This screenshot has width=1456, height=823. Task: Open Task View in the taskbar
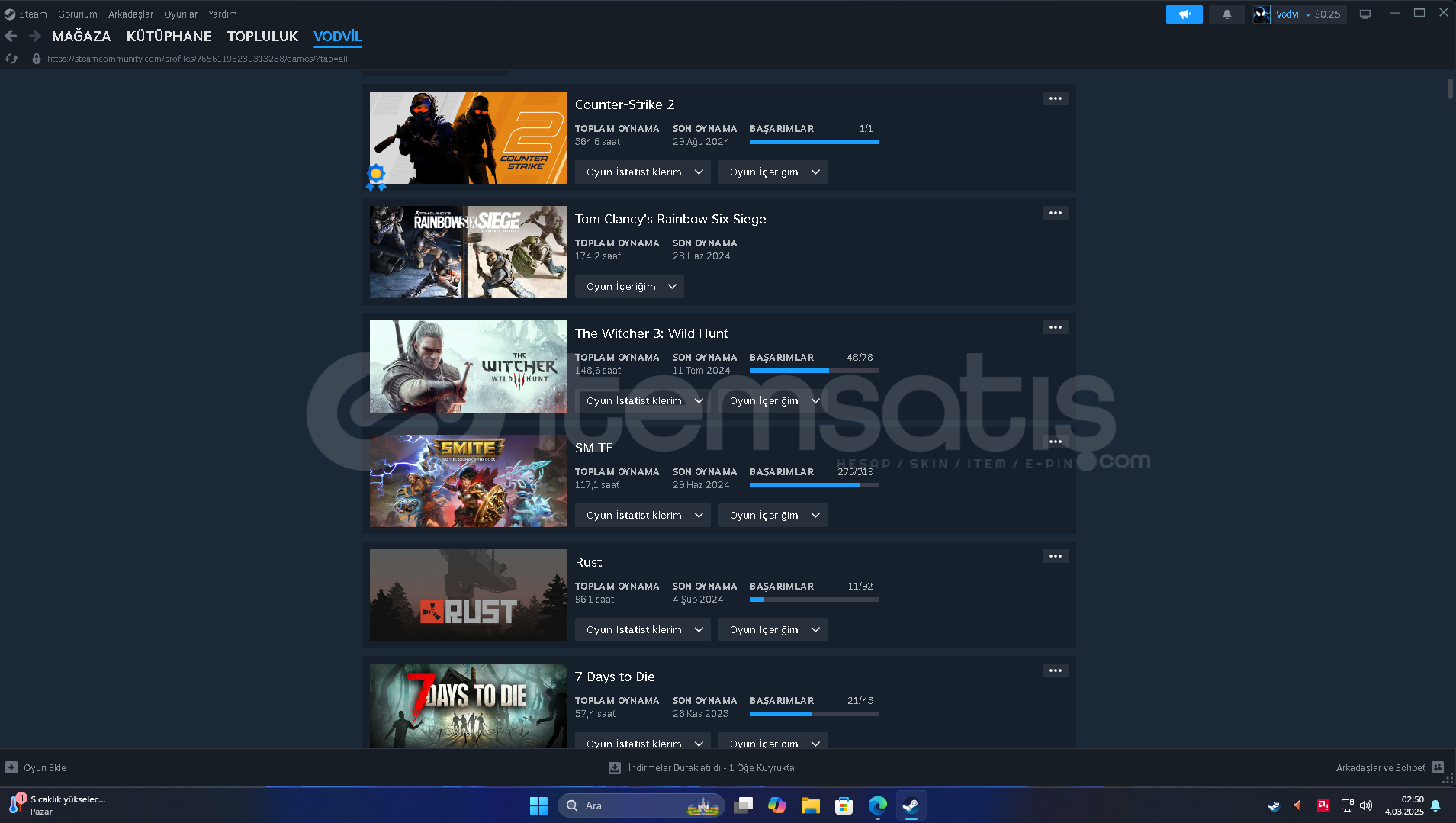coord(744,805)
